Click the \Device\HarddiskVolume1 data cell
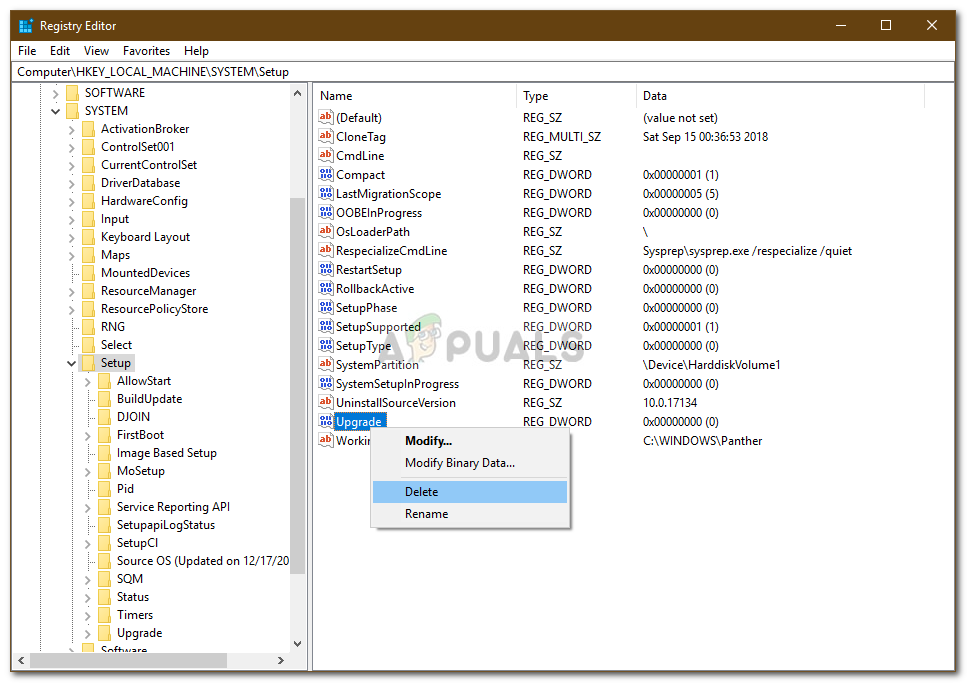This screenshot has width=967, height=683. [711, 365]
